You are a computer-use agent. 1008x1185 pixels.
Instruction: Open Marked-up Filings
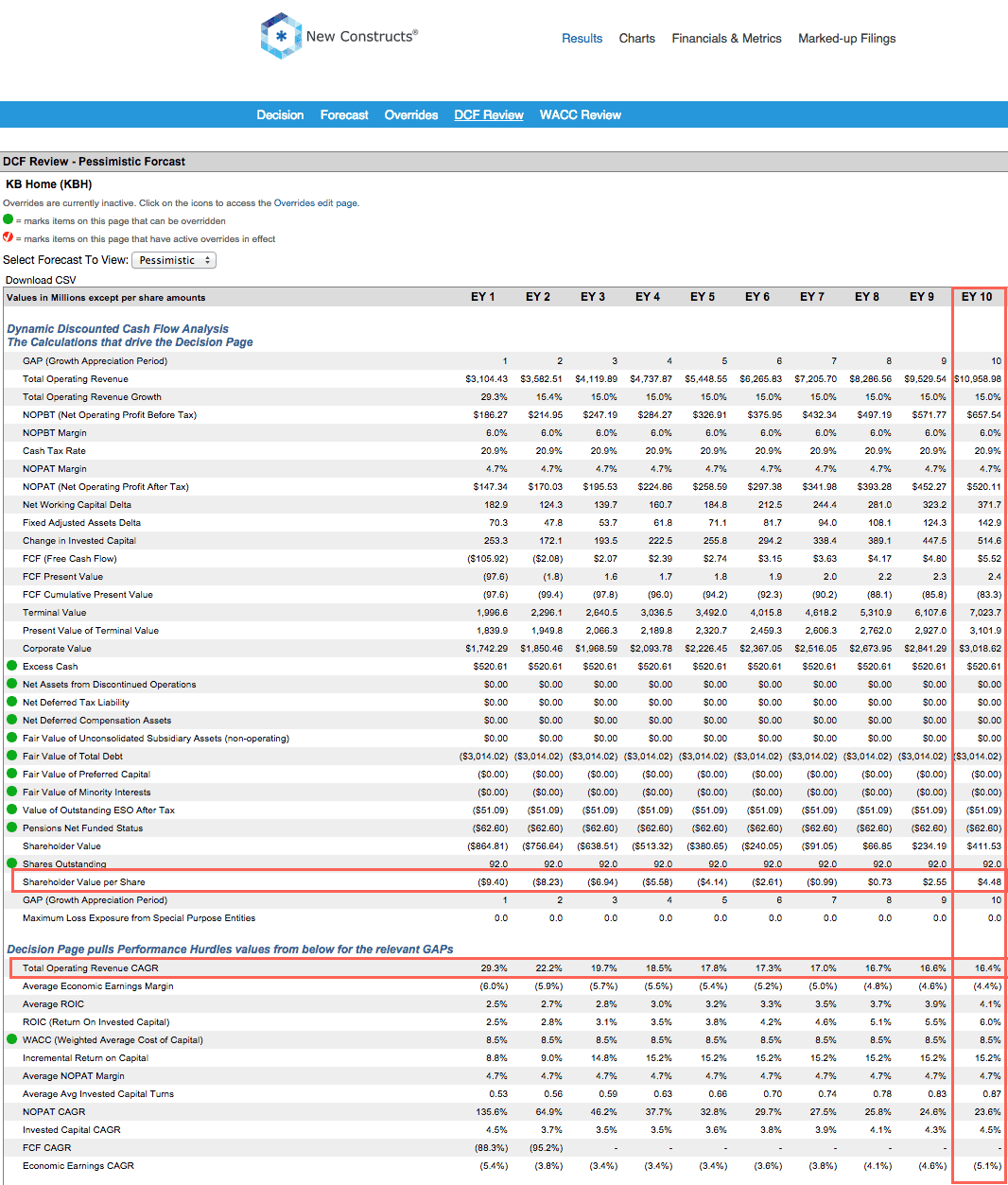[x=846, y=39]
